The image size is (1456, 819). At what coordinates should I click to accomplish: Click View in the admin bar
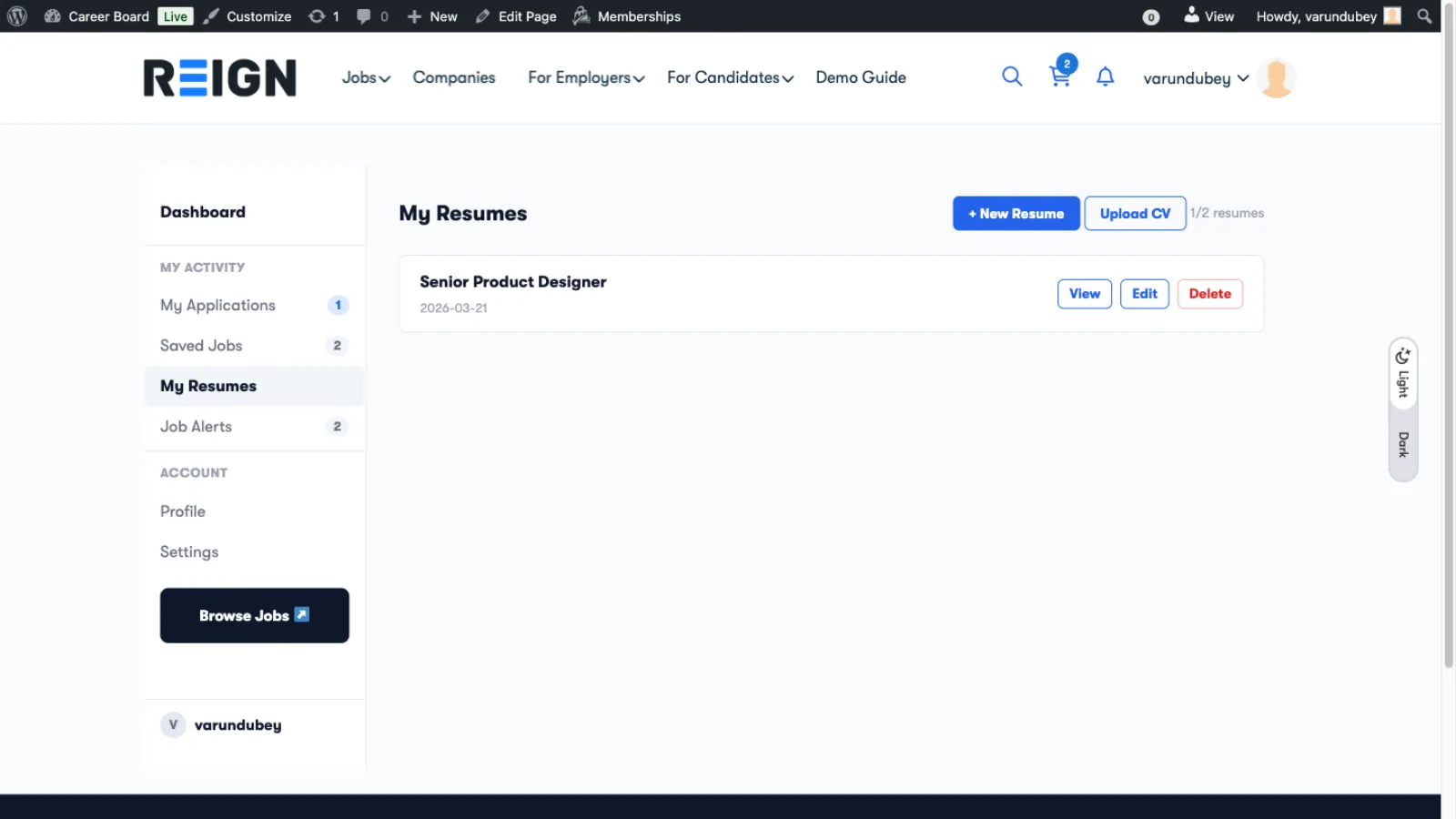pyautogui.click(x=1208, y=16)
